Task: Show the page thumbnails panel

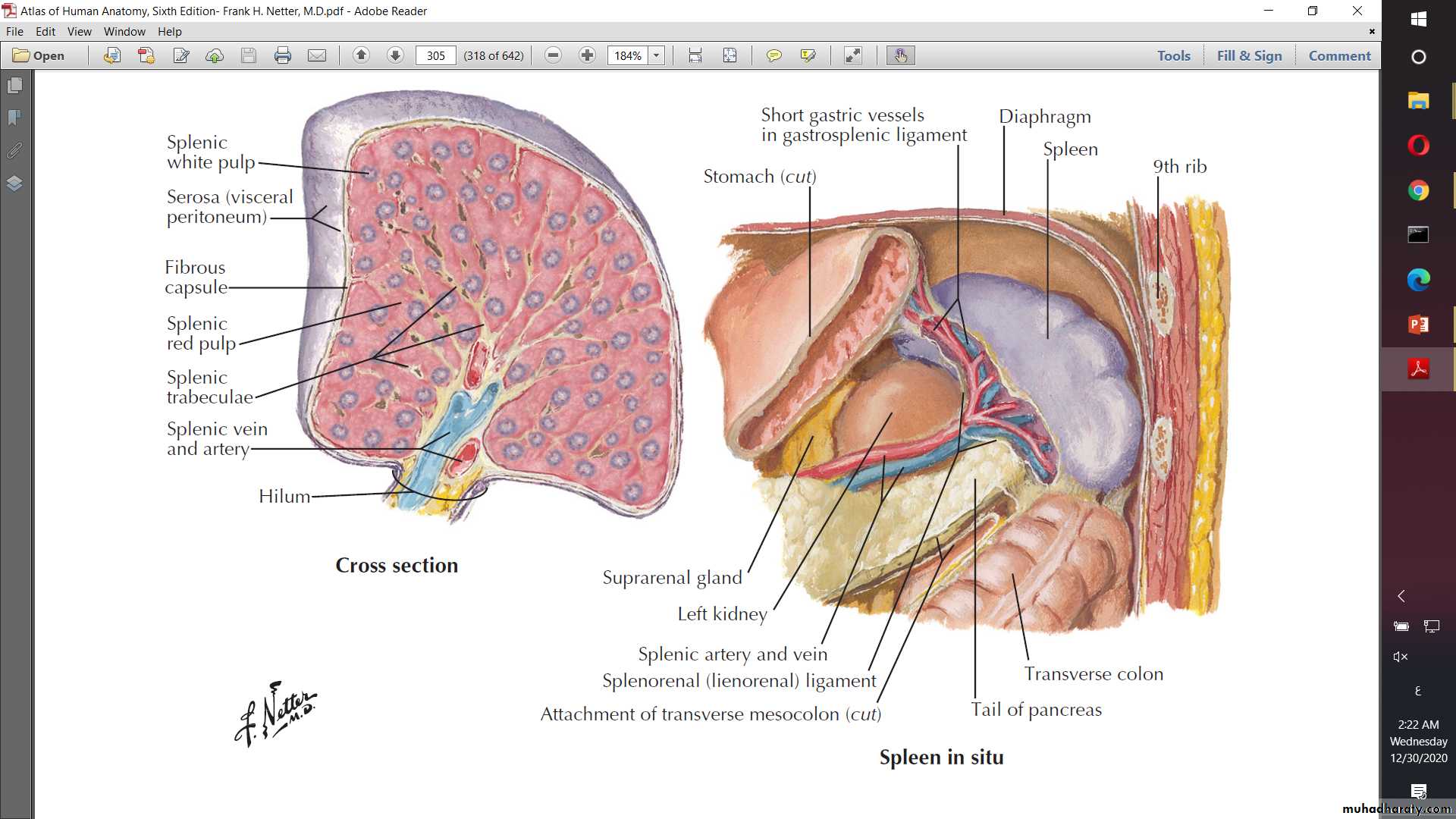Action: pyautogui.click(x=14, y=86)
